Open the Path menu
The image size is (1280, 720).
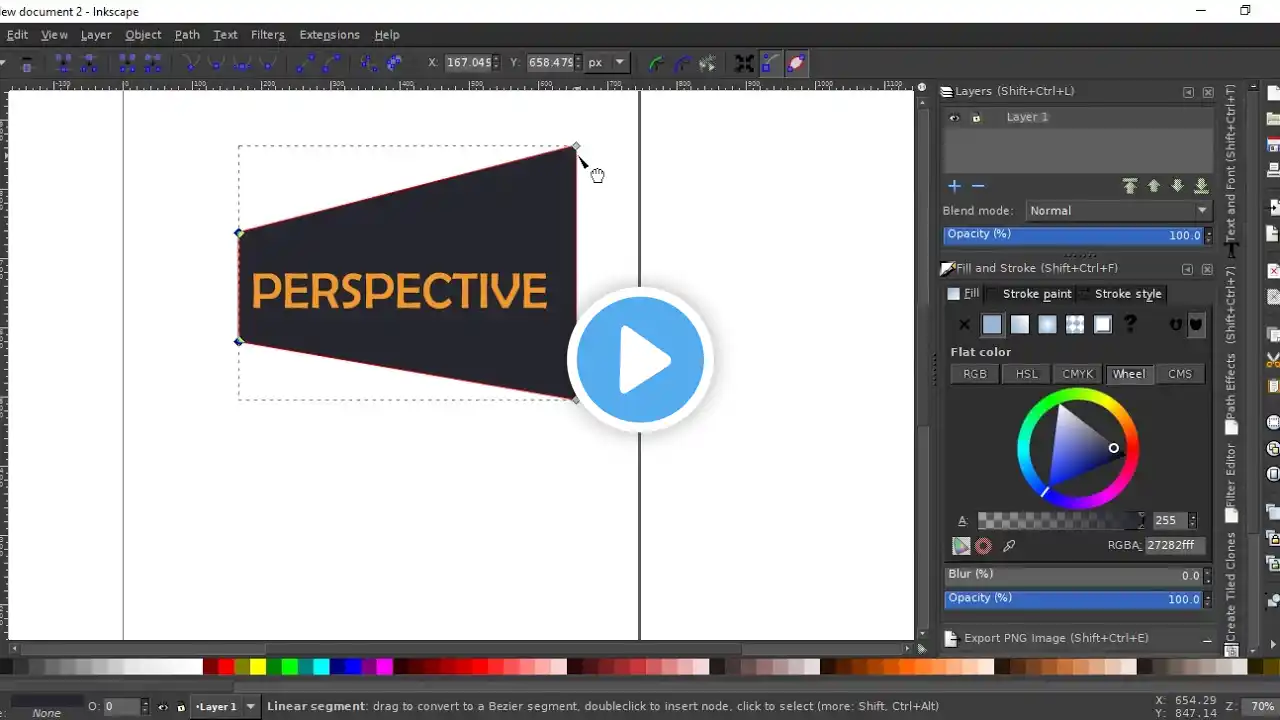tap(187, 34)
